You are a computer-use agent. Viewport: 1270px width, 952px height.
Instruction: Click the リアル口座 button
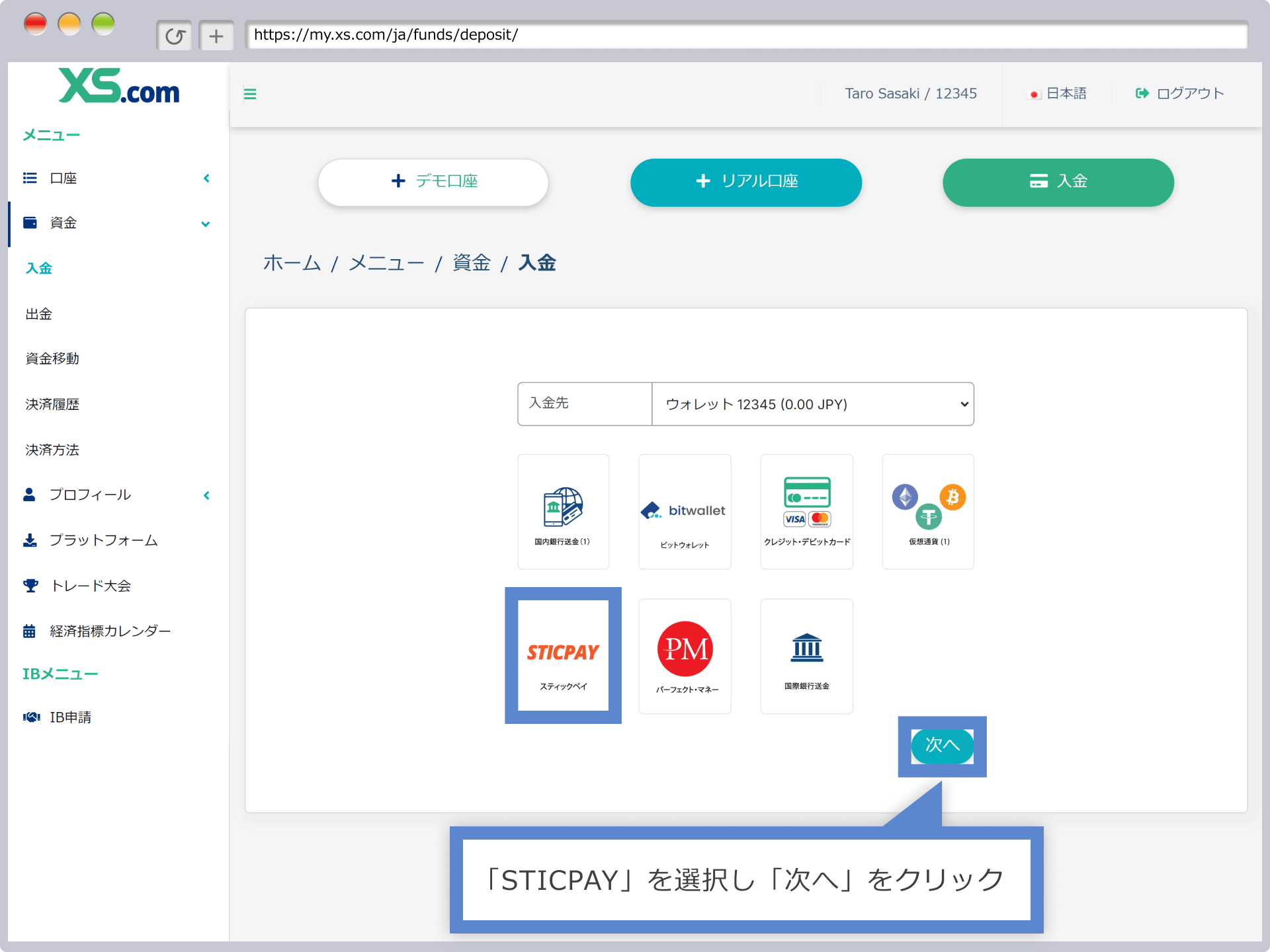746,182
